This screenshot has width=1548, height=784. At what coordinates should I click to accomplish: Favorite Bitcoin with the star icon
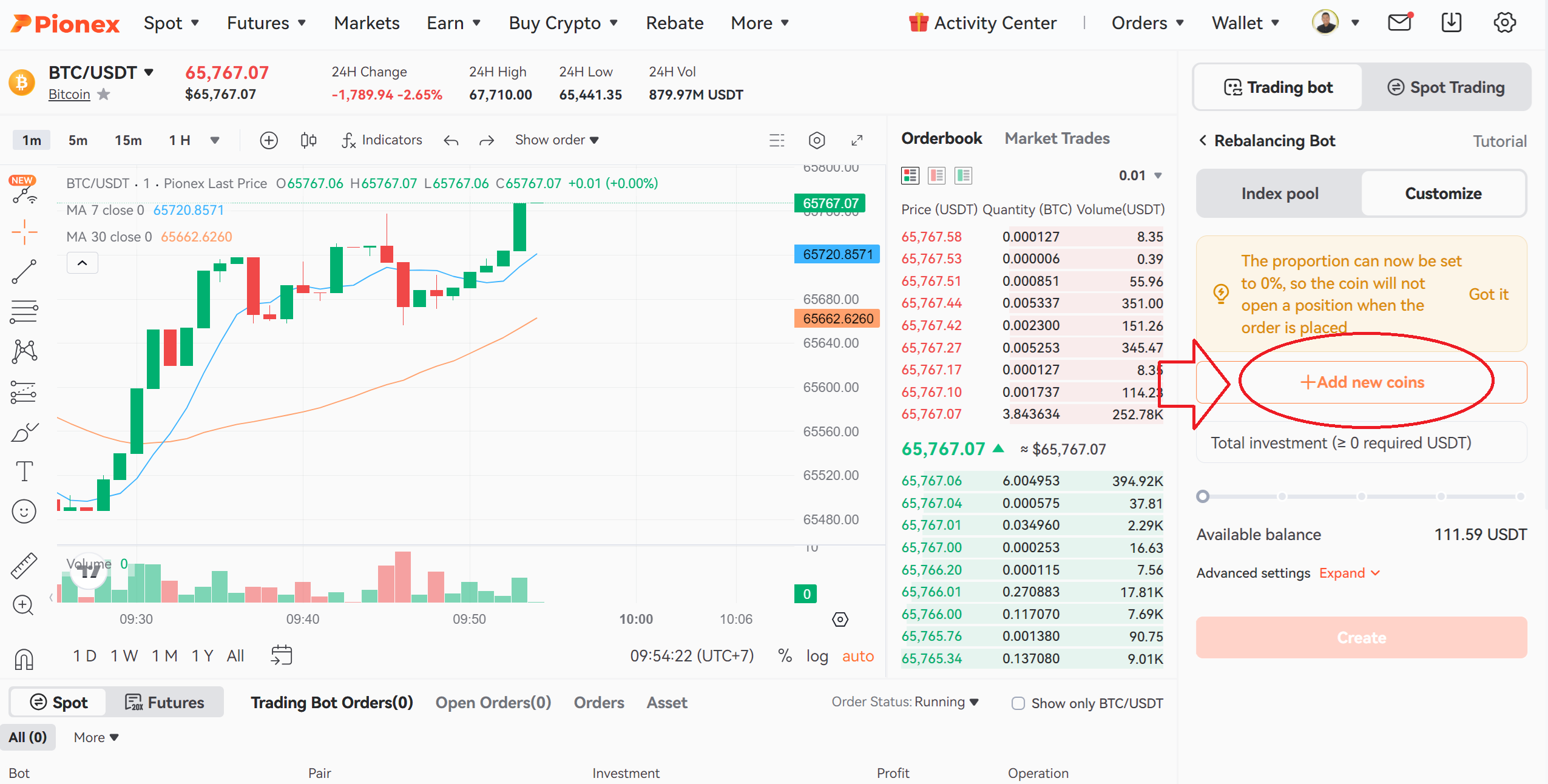point(104,94)
